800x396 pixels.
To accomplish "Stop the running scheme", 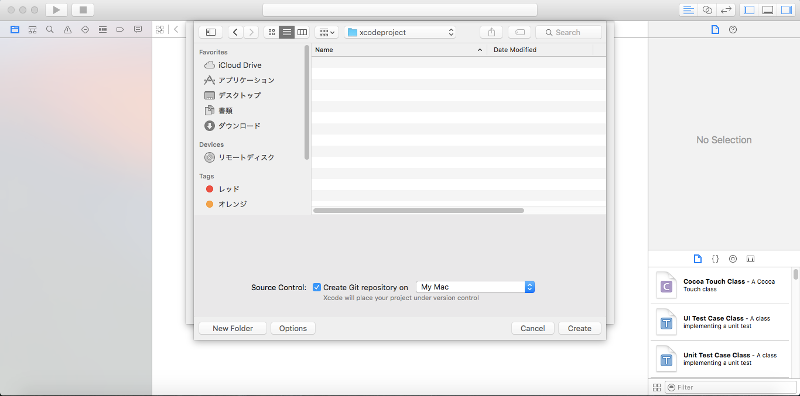I will [83, 10].
